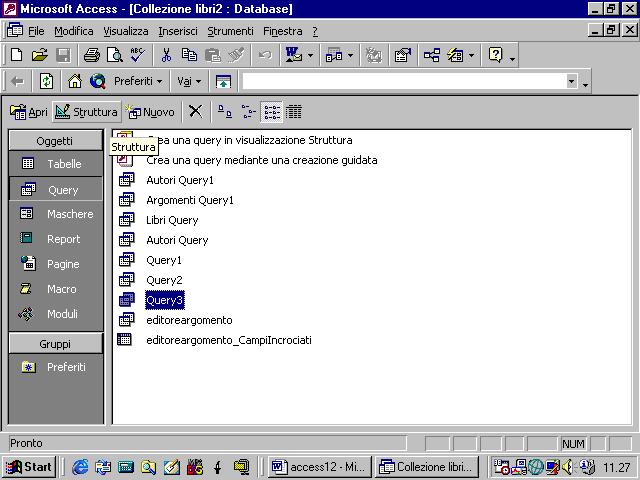
Task: Click the Undo arrow icon
Action: (265, 55)
